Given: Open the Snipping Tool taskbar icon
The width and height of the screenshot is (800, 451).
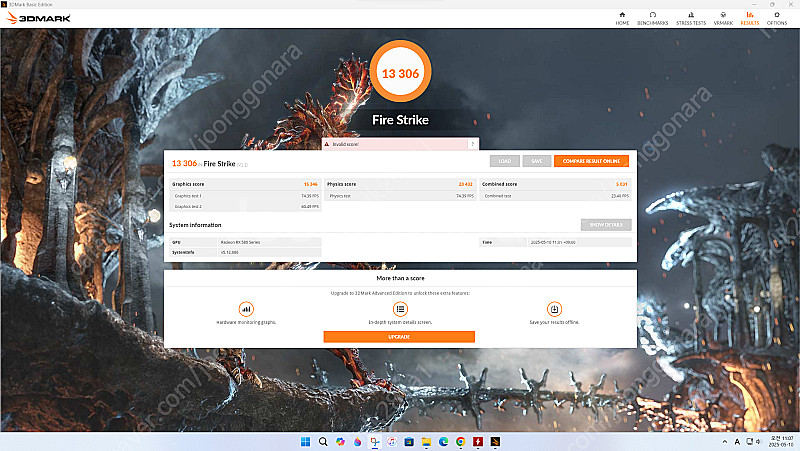Looking at the screenshot, I should pos(374,442).
